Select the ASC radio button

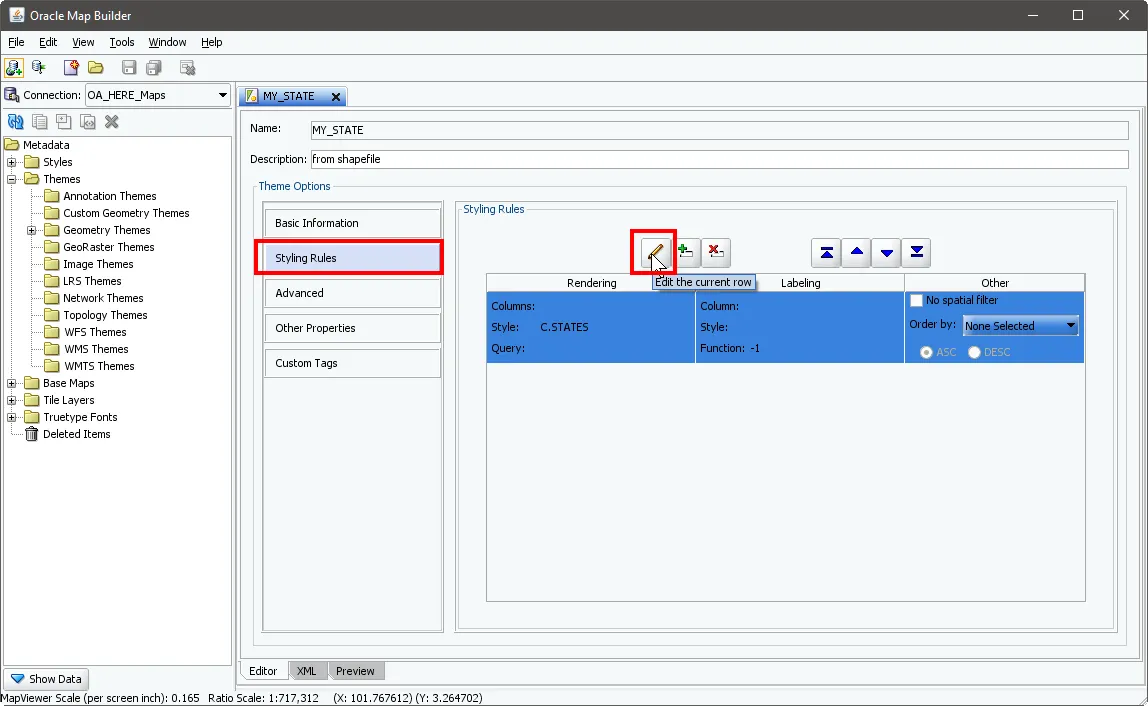[x=926, y=352]
